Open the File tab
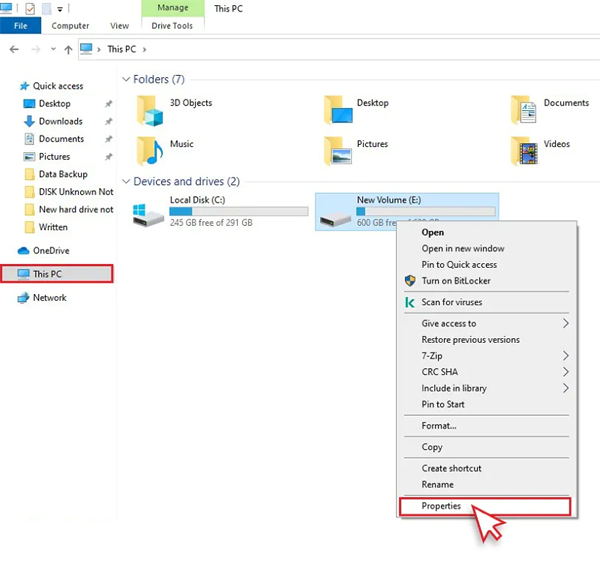 (x=20, y=26)
